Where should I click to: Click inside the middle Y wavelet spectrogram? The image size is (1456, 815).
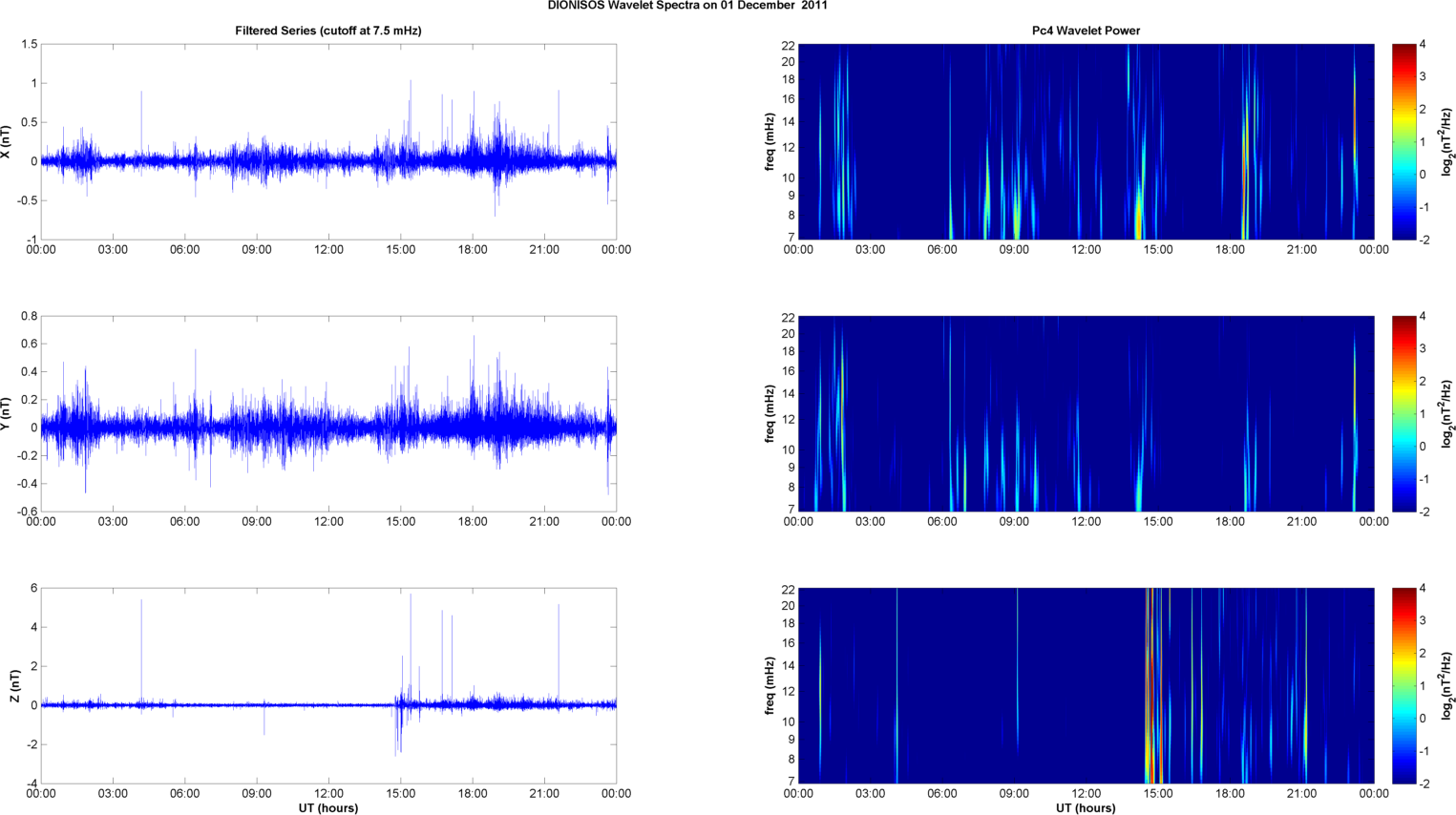1086,414
